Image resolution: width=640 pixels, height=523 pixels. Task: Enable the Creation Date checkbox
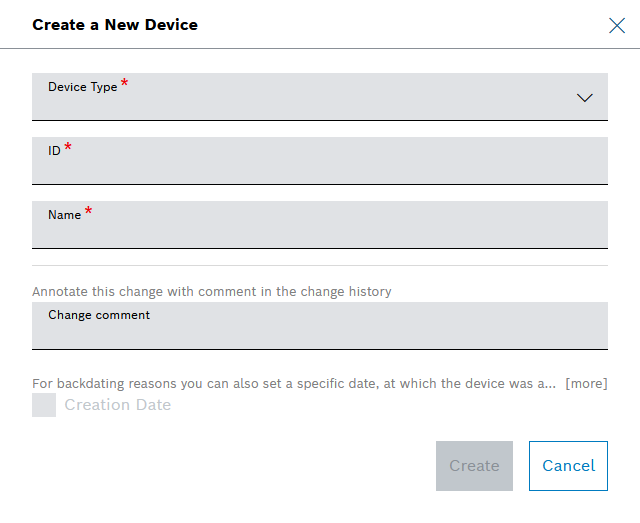click(44, 405)
